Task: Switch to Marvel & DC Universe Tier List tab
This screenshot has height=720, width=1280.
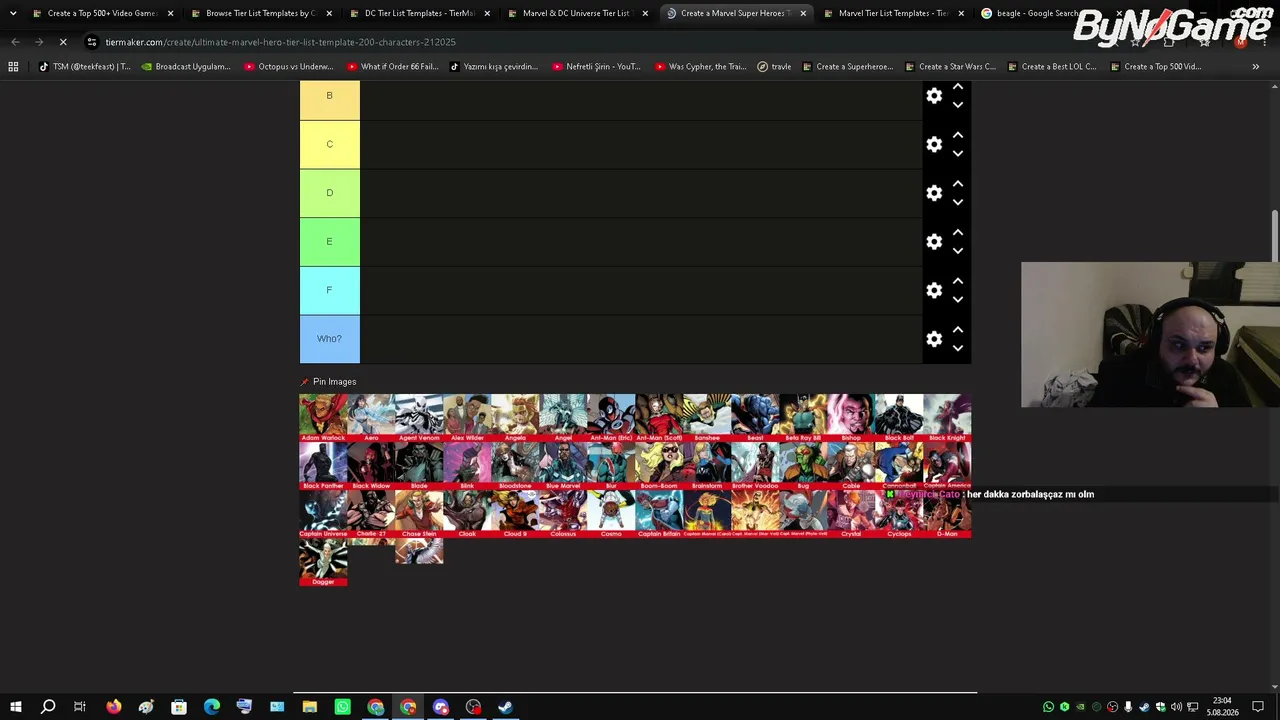Action: click(x=577, y=14)
